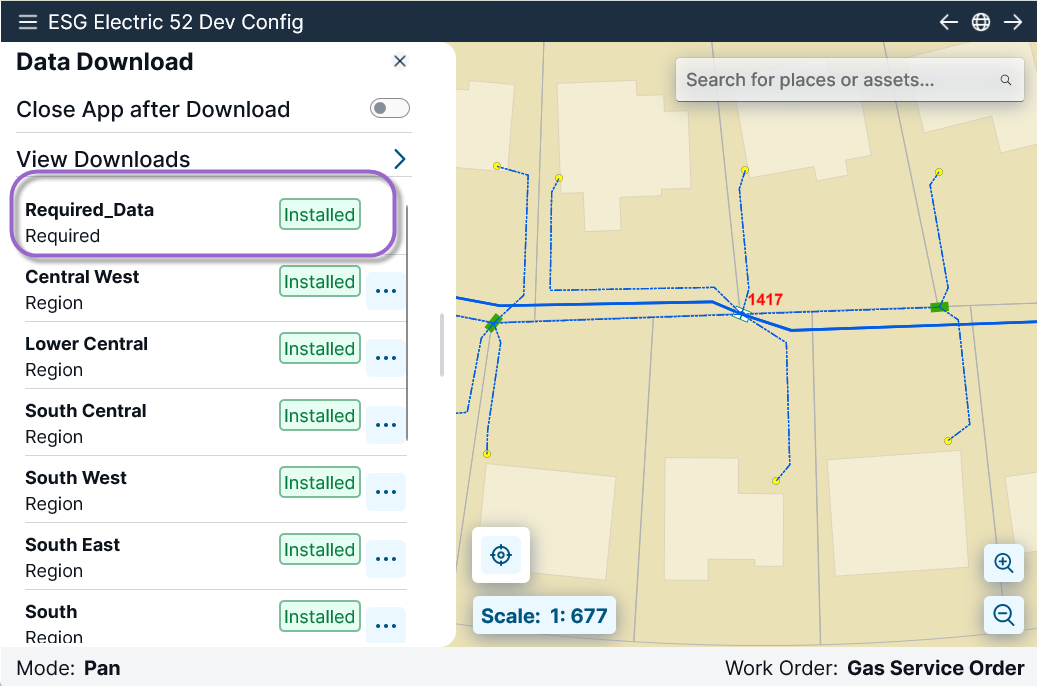Click Gas Service Order work order text
The width and height of the screenshot is (1037, 686).
point(935,668)
